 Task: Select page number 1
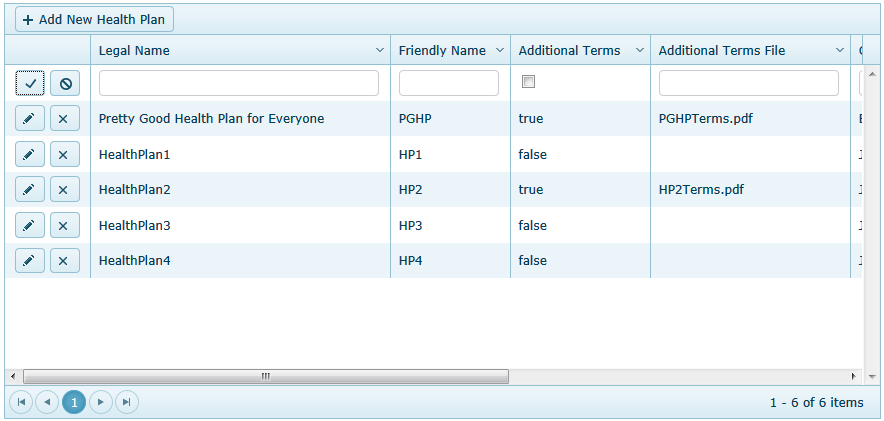pyautogui.click(x=74, y=402)
